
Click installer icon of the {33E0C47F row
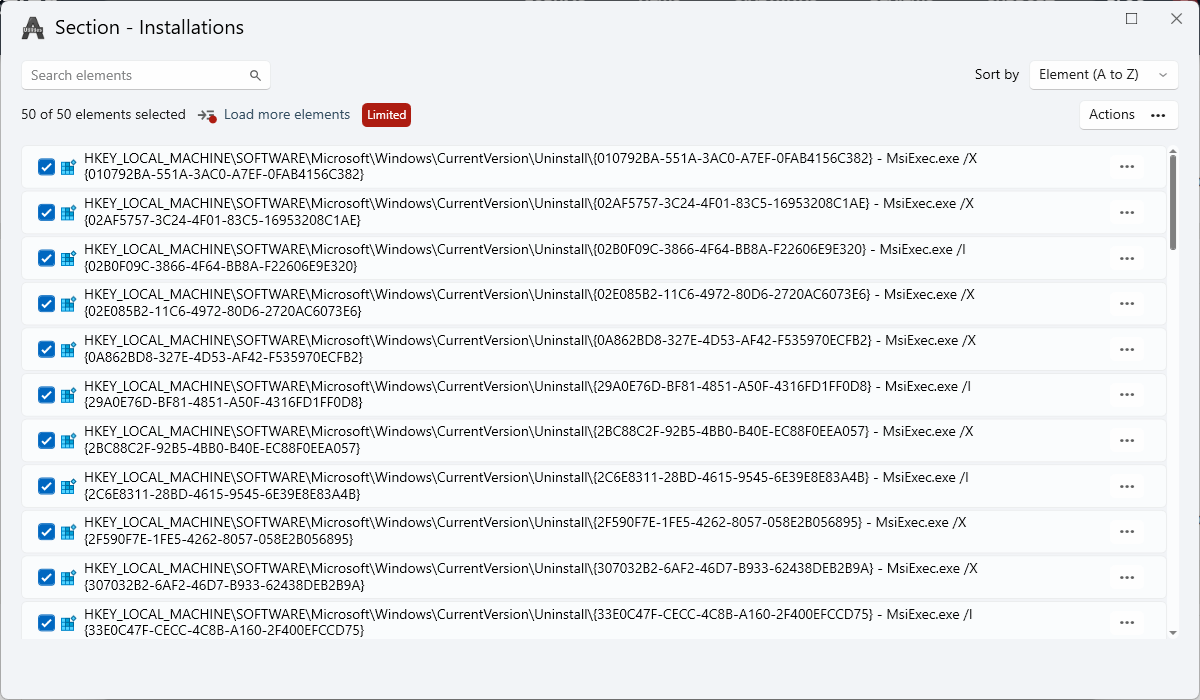pyautogui.click(x=69, y=623)
